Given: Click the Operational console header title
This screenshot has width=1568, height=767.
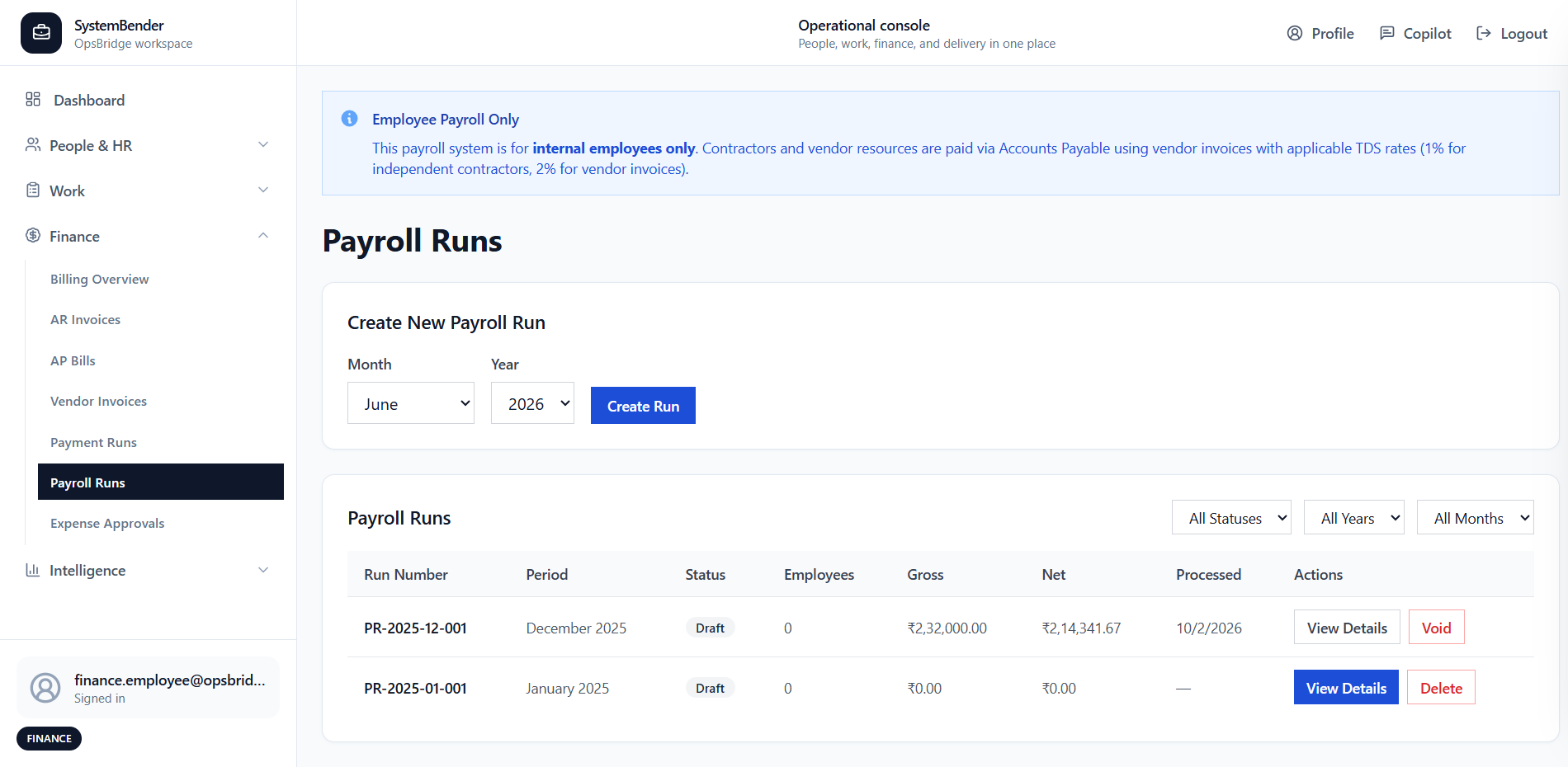Looking at the screenshot, I should coord(863,25).
